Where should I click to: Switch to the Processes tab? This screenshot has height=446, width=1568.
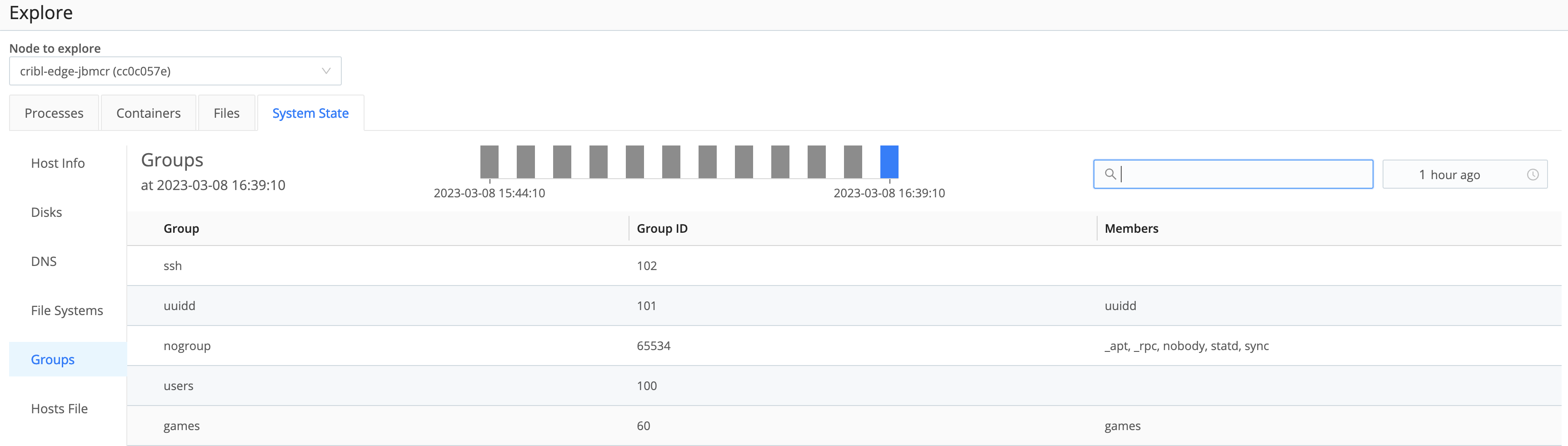coord(54,113)
